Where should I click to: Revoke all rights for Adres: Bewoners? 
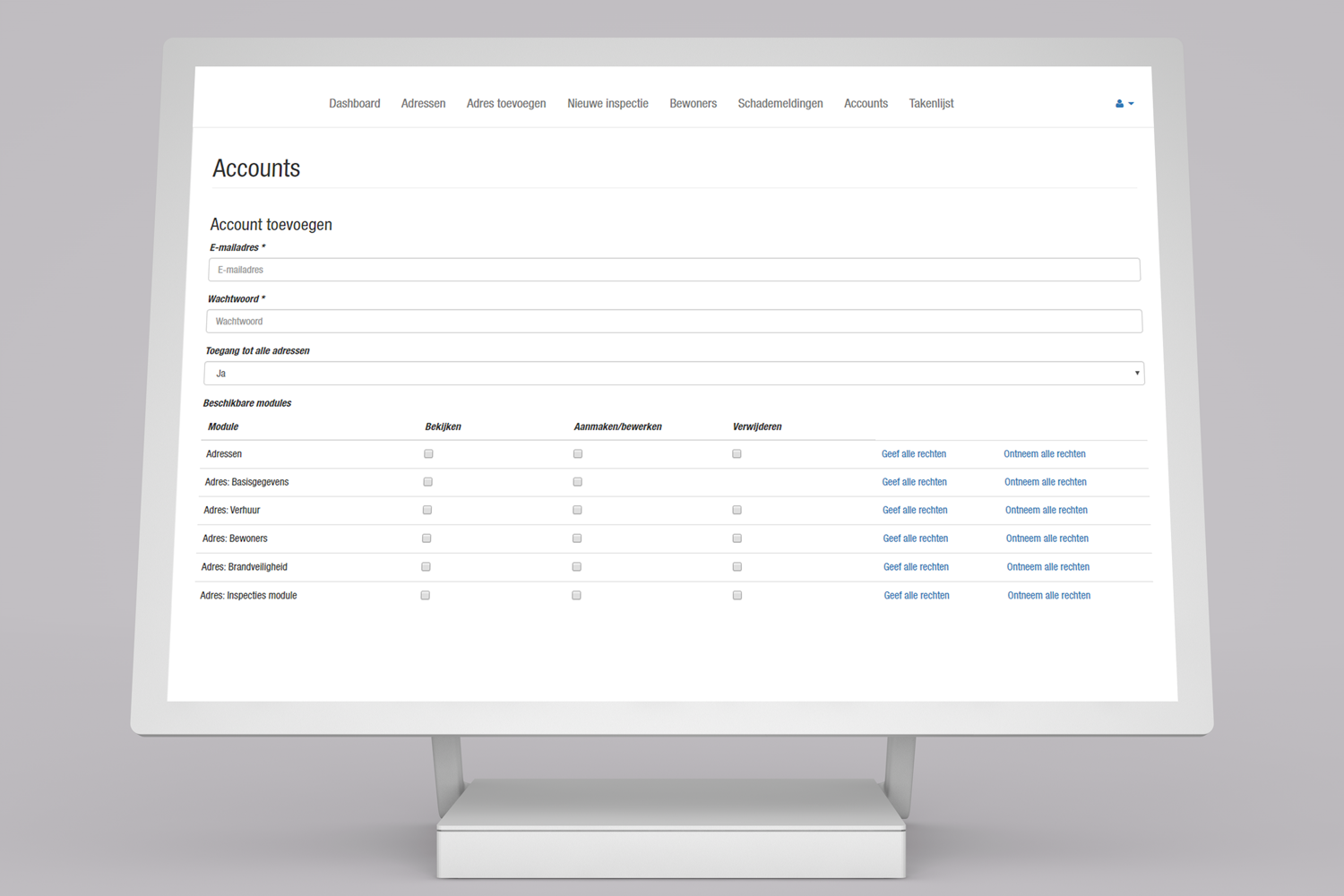1047,539
